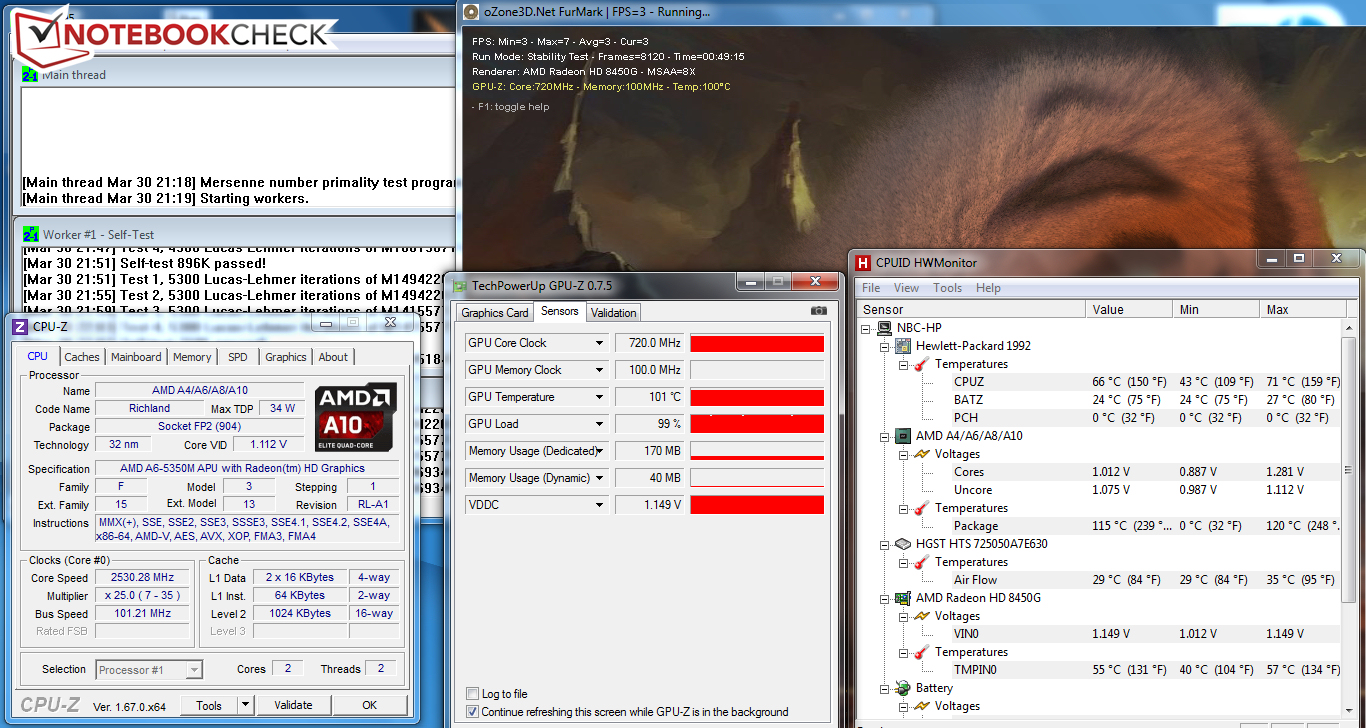This screenshot has width=1366, height=728.
Task: Click the GPU-Z title bar icon
Action: click(459, 285)
